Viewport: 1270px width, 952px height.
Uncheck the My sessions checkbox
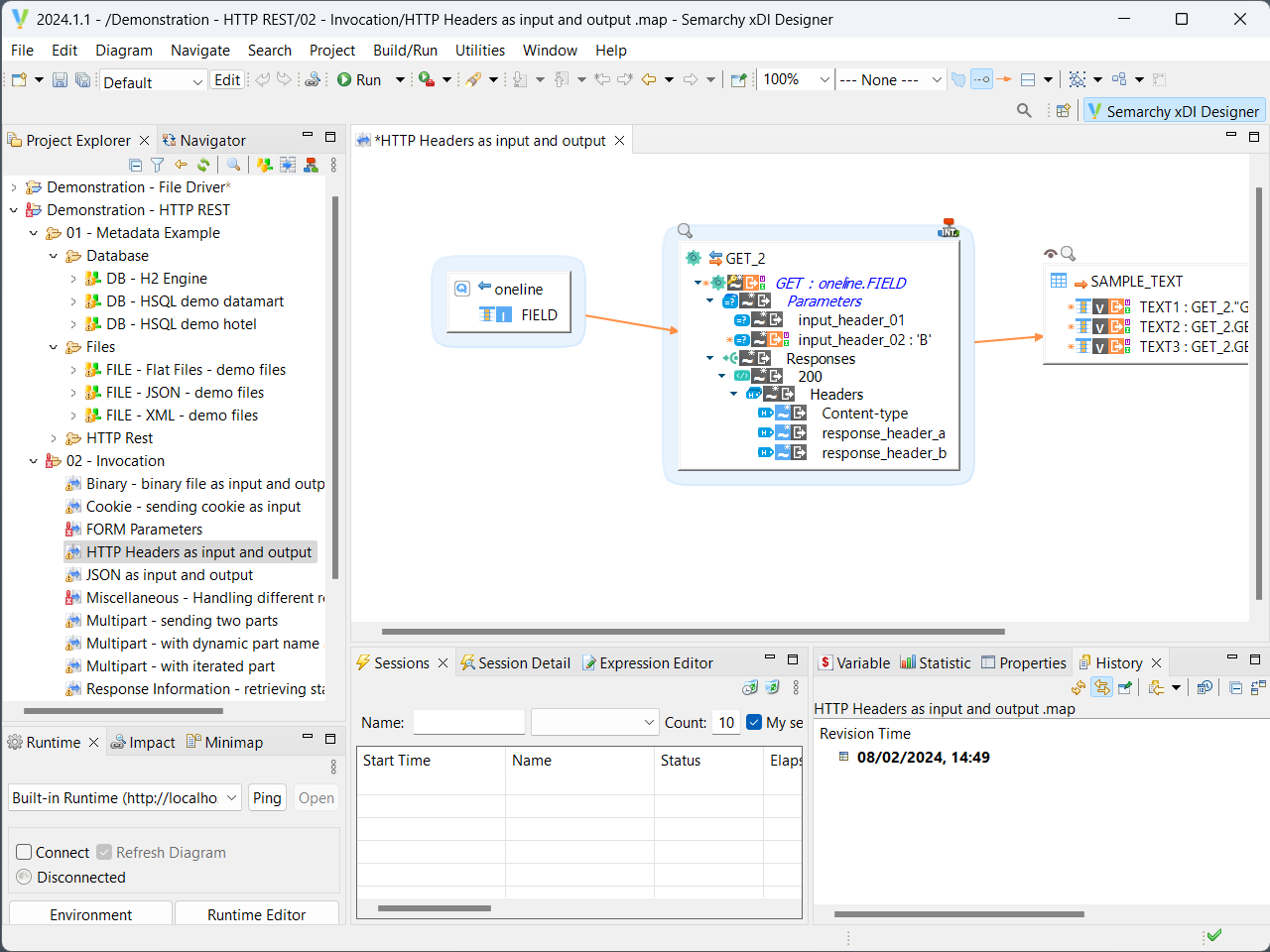point(752,722)
